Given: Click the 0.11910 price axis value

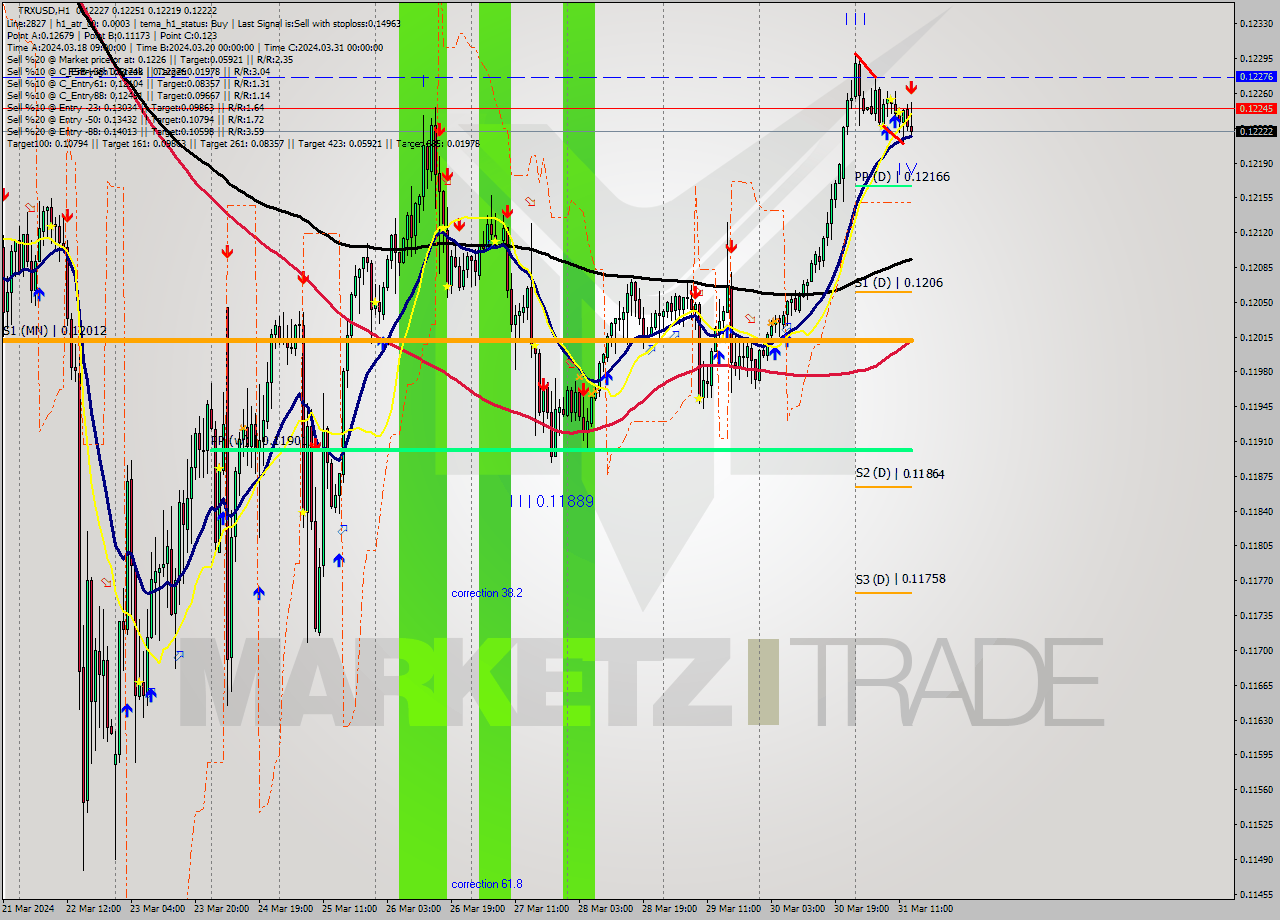Looking at the screenshot, I should coord(1255,441).
